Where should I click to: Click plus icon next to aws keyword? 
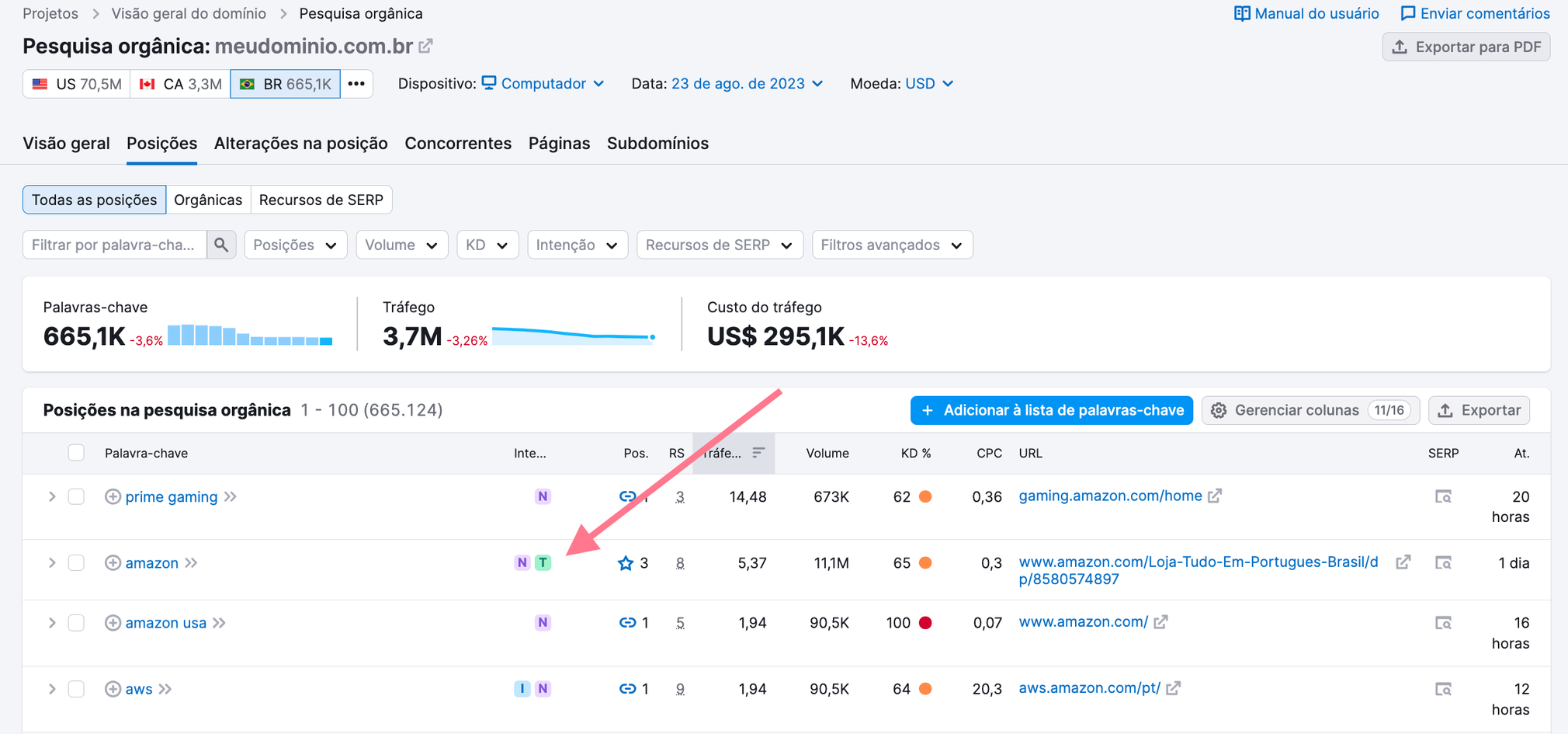pos(113,688)
